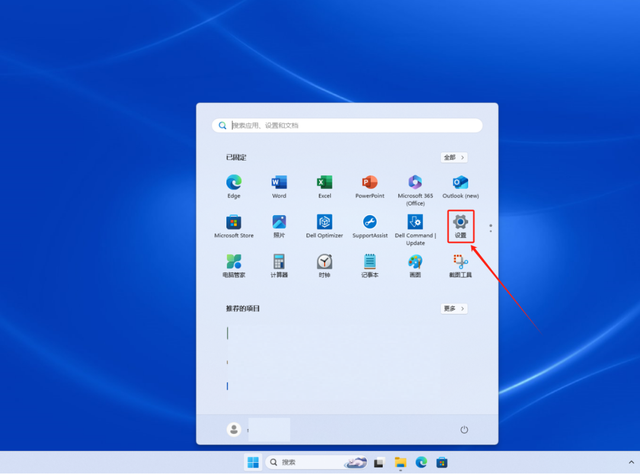Open Microsoft 365 (Office) app
This screenshot has width=640, height=474.
pyautogui.click(x=415, y=190)
